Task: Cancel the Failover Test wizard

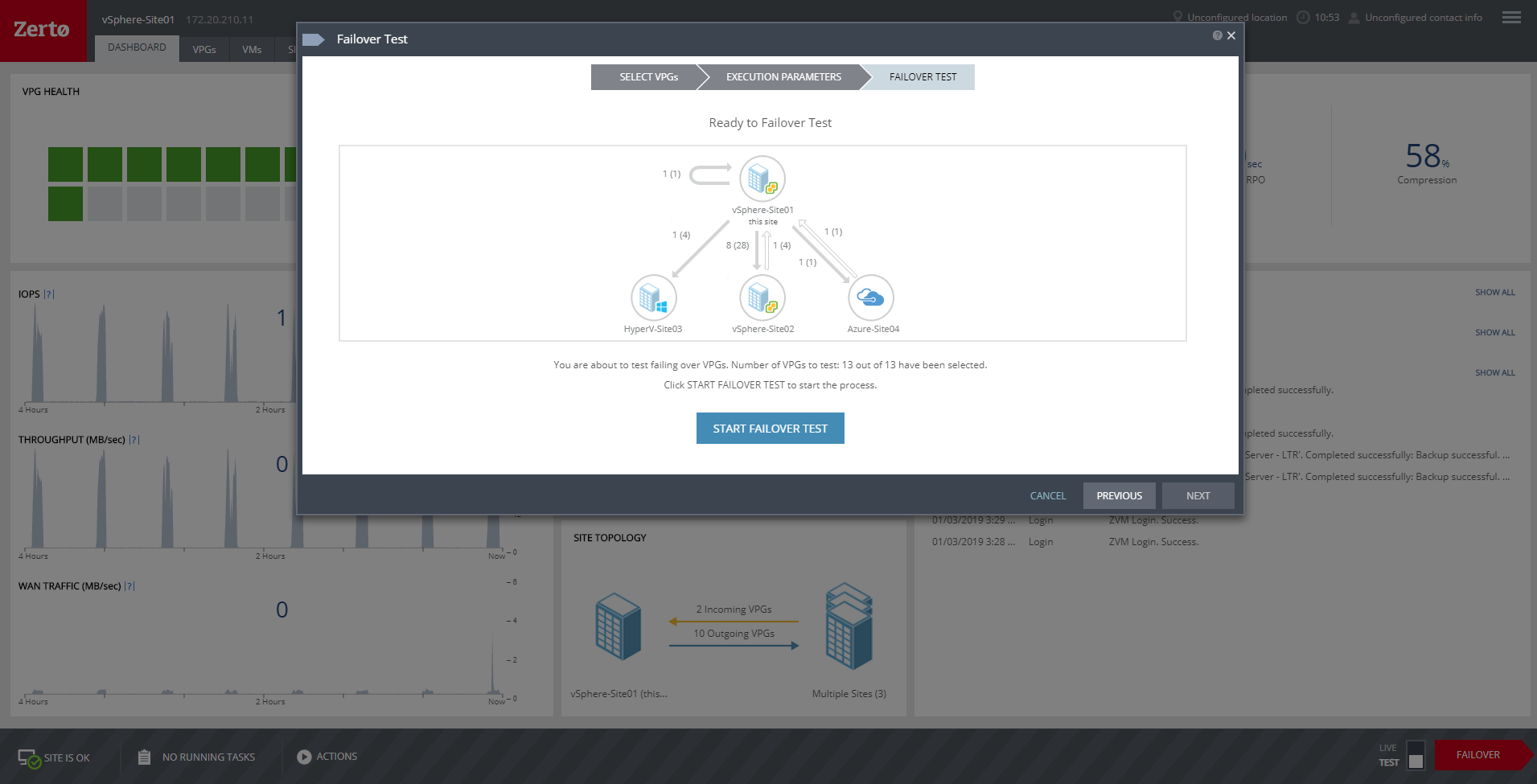Action: (x=1048, y=496)
